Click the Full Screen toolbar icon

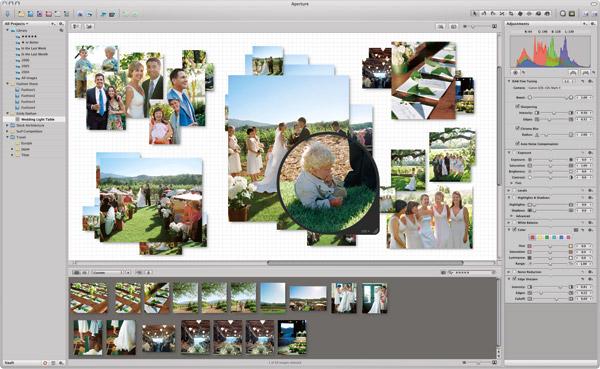572,14
